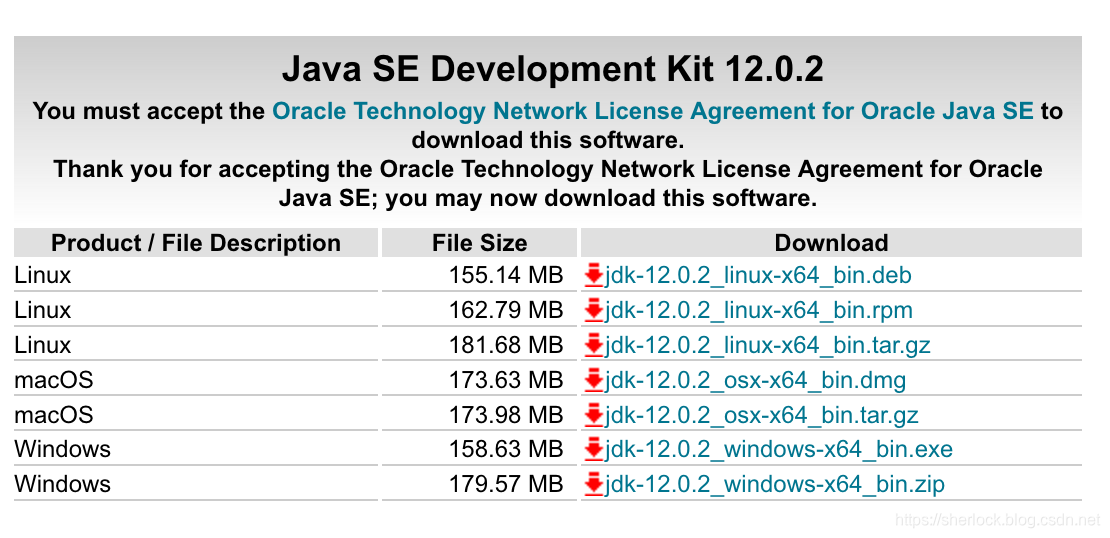Viewport: 1110px width, 538px height.
Task: Click the File Size column header
Action: [x=480, y=243]
